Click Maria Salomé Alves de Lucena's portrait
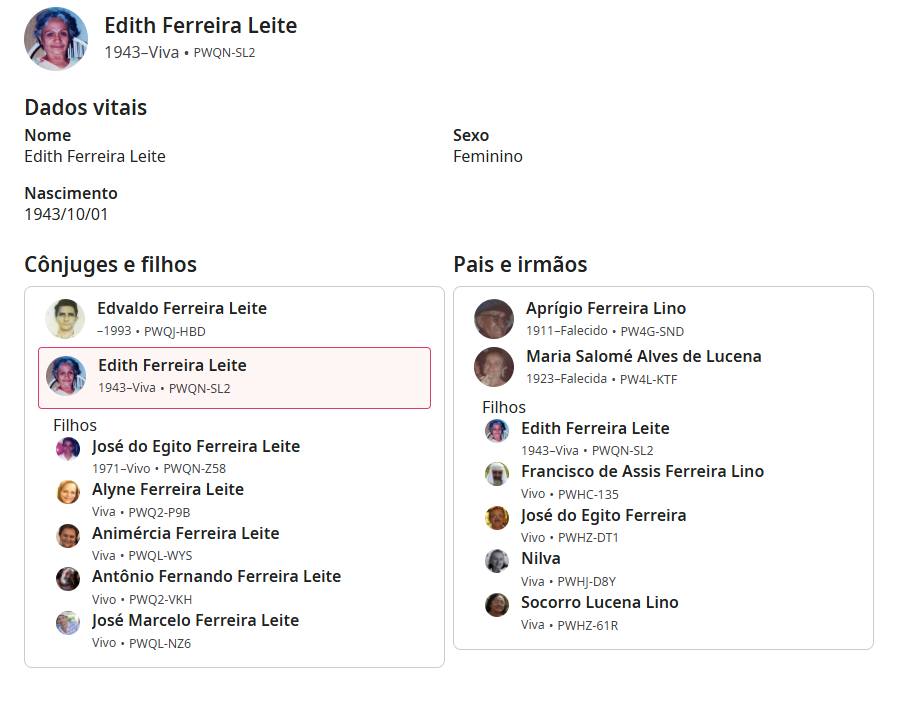This screenshot has width=899, height=716. pos(494,367)
